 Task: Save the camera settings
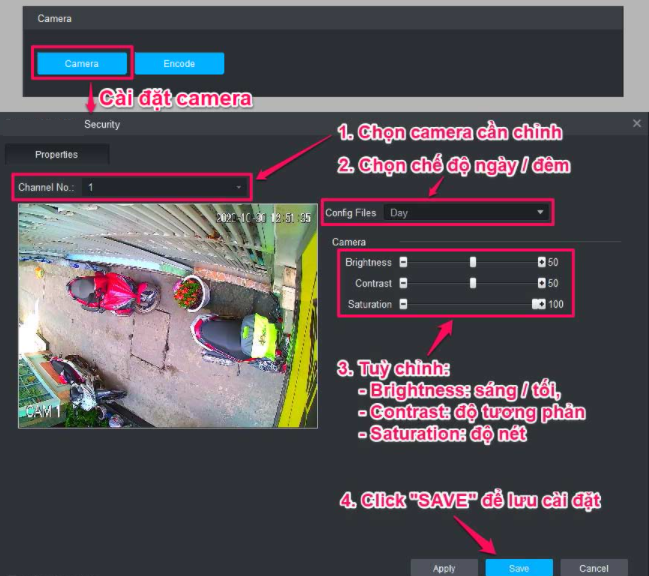(519, 567)
